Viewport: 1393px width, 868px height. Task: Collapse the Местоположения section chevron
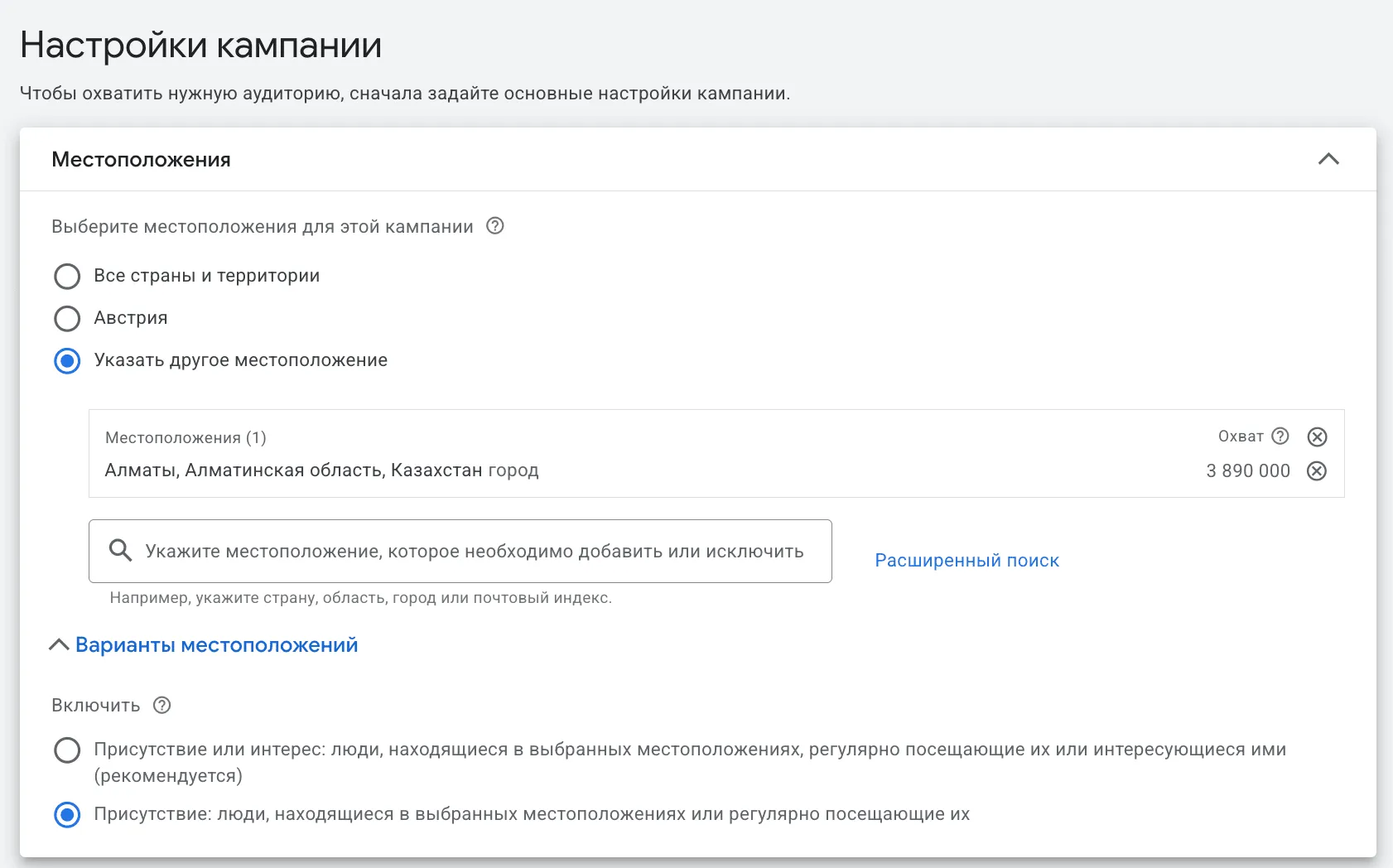click(x=1328, y=159)
